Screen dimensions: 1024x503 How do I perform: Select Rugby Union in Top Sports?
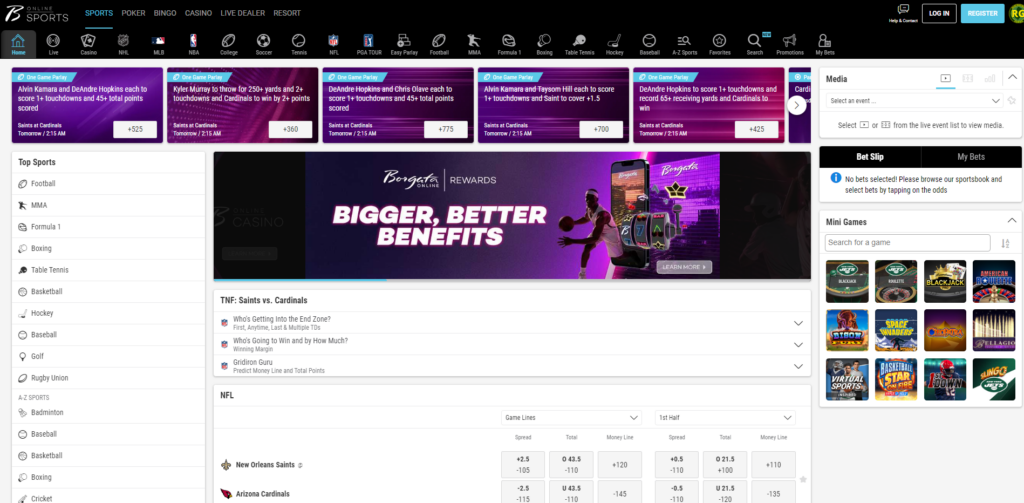[x=108, y=378]
